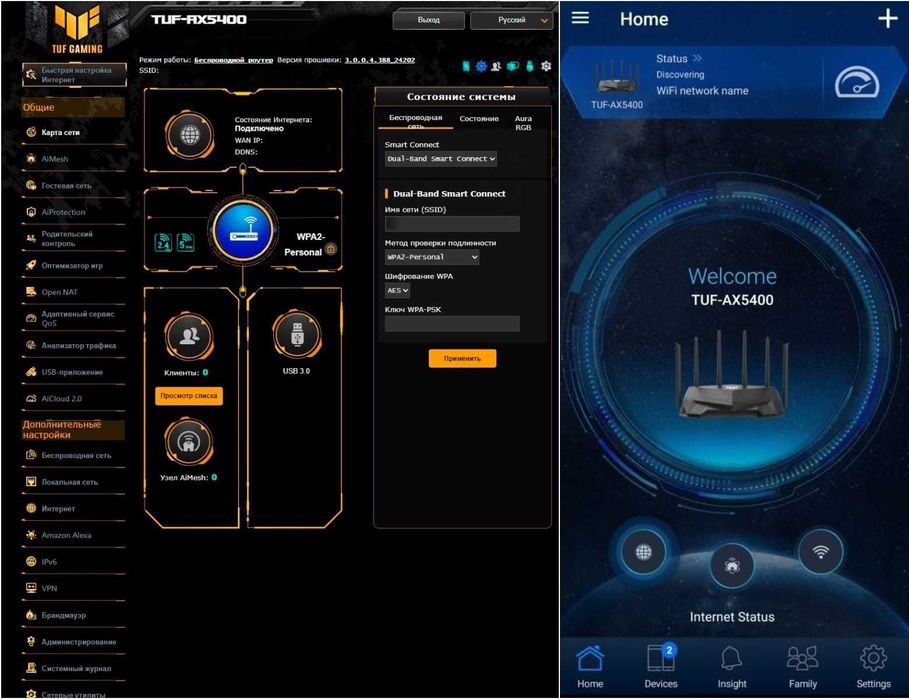Click AiCloud 2.0 cloud icon
Screen dimensions: 909x699
pyautogui.click(x=31, y=398)
